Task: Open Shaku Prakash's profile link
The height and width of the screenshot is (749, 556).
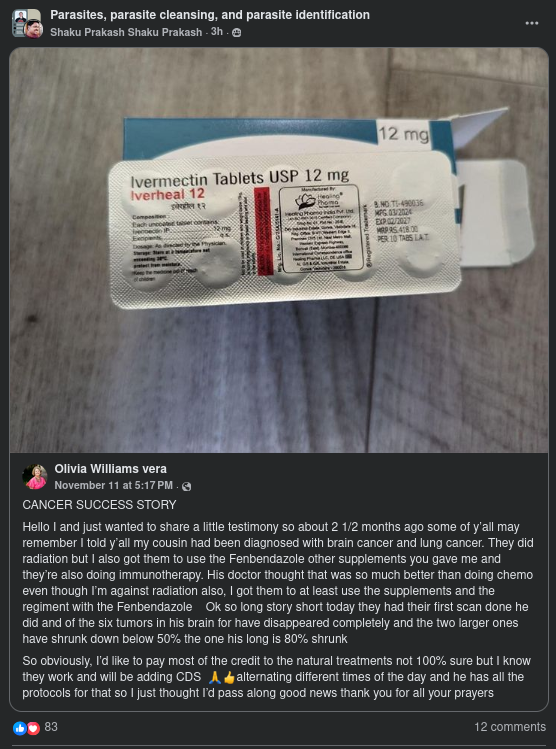Action: click(x=126, y=32)
